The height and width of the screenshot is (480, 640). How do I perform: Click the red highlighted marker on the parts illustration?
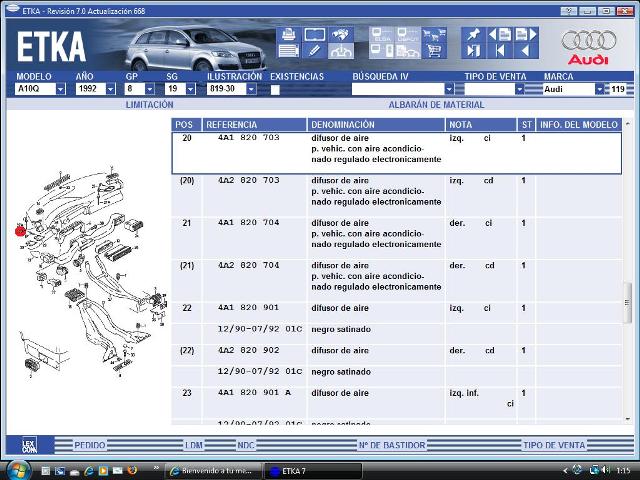[x=20, y=231]
